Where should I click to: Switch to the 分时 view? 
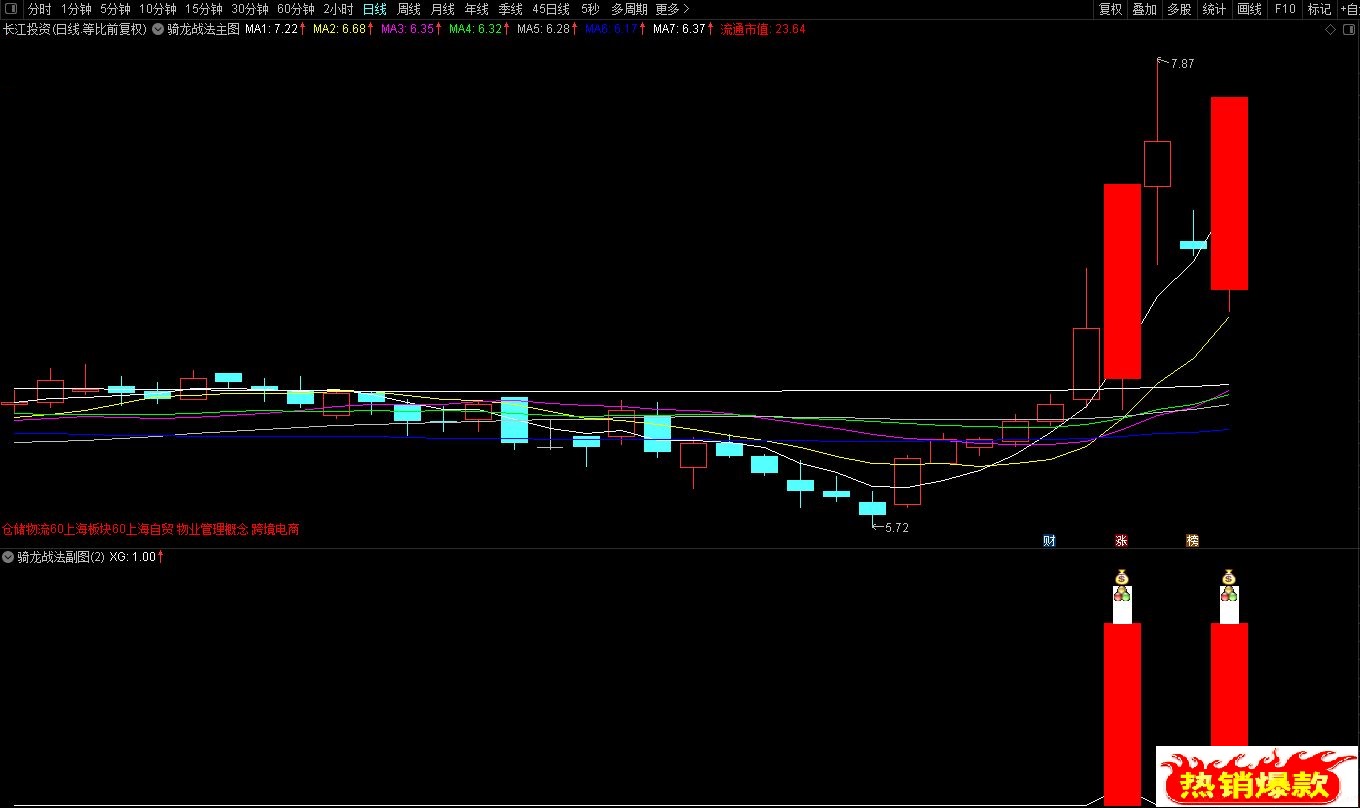click(x=39, y=9)
